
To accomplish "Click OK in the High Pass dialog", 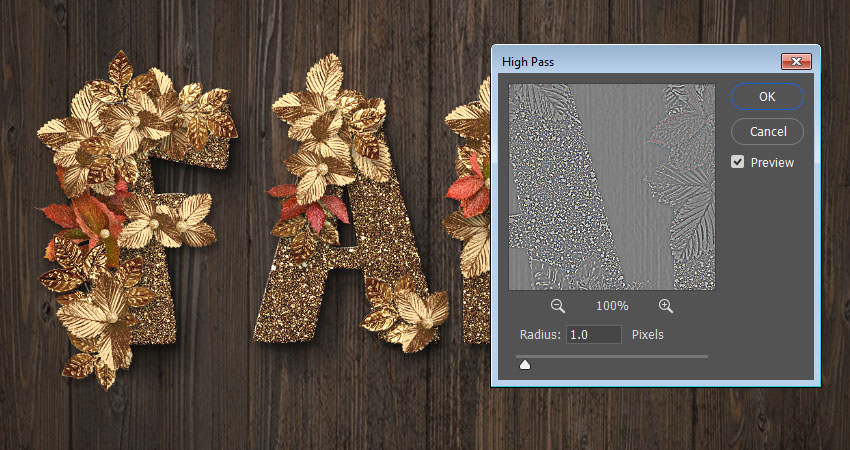I will [767, 97].
